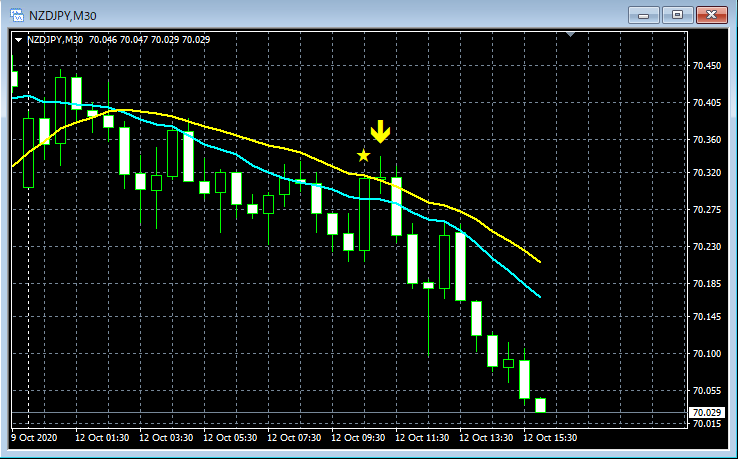This screenshot has width=738, height=459.
Task: Click the 70.360 price scale label
Action: tap(707, 140)
